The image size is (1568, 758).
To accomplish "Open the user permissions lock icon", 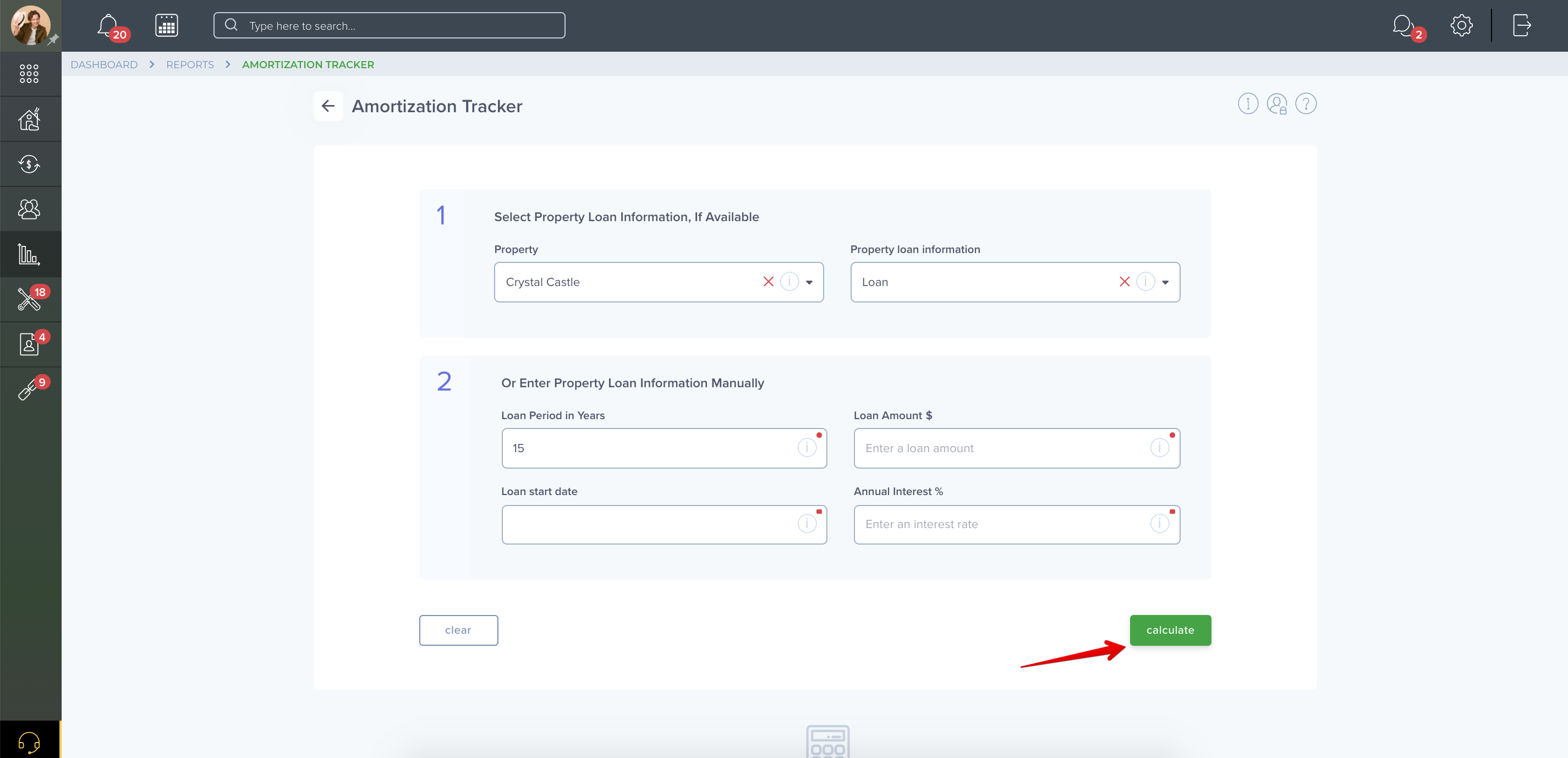I will 1277,104.
